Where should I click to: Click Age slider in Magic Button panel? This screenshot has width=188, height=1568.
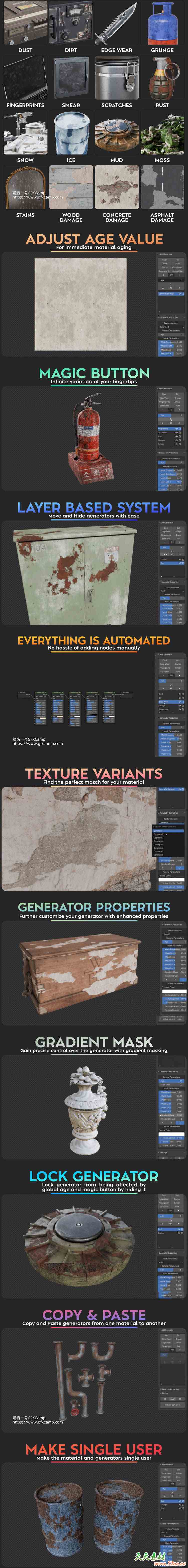171,415
